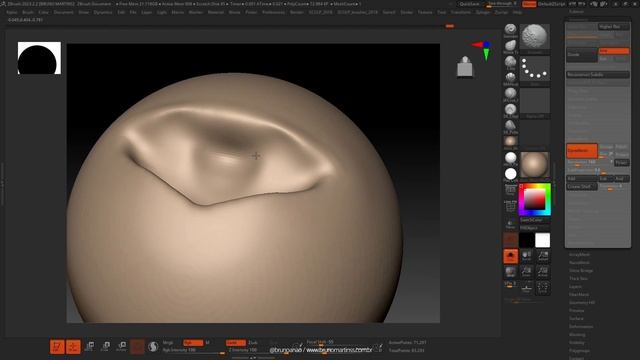
Task: Toggle the DynaMesh Project option
Action: [622, 155]
